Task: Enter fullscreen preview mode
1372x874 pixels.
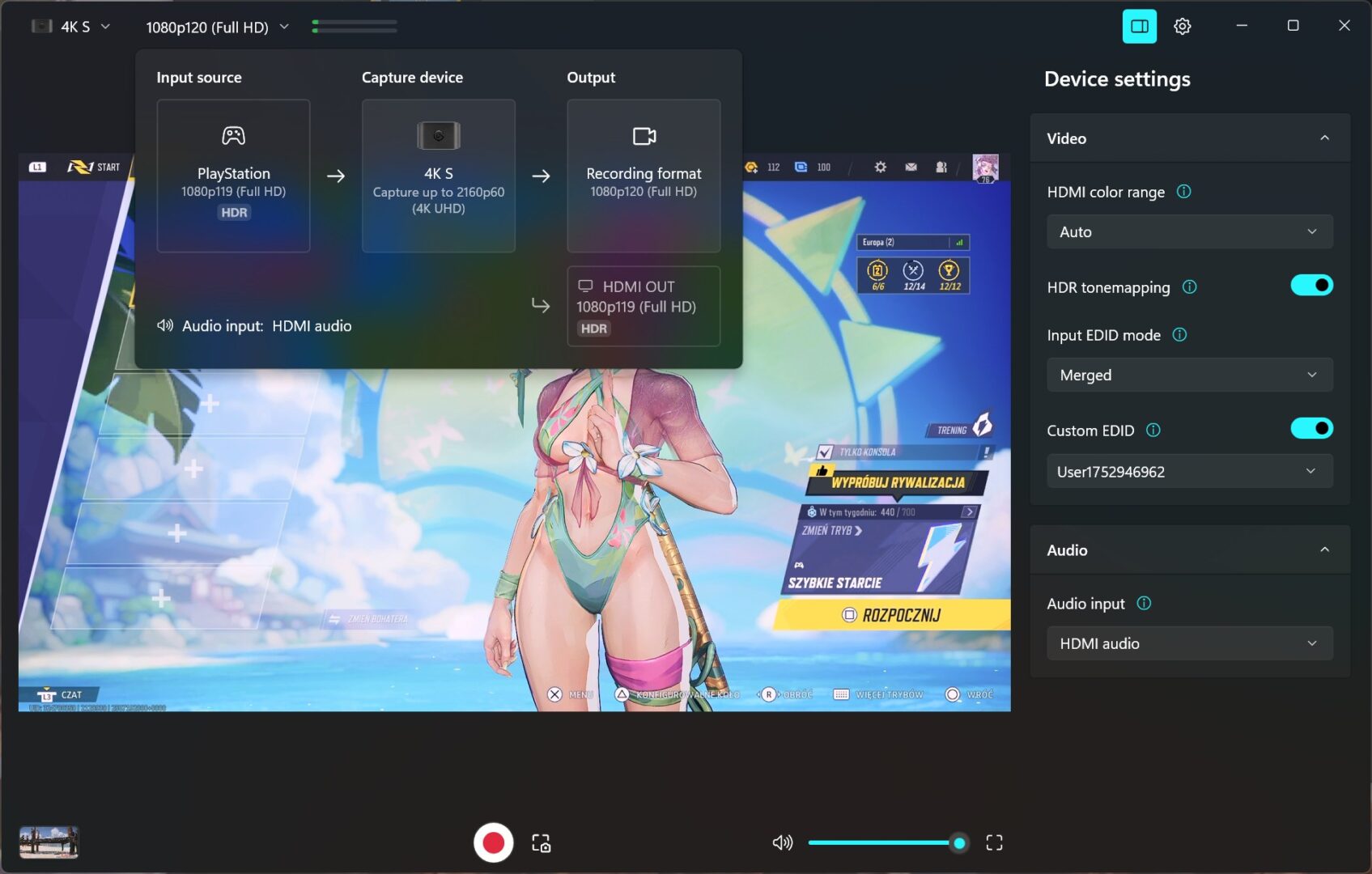Action: (x=994, y=842)
